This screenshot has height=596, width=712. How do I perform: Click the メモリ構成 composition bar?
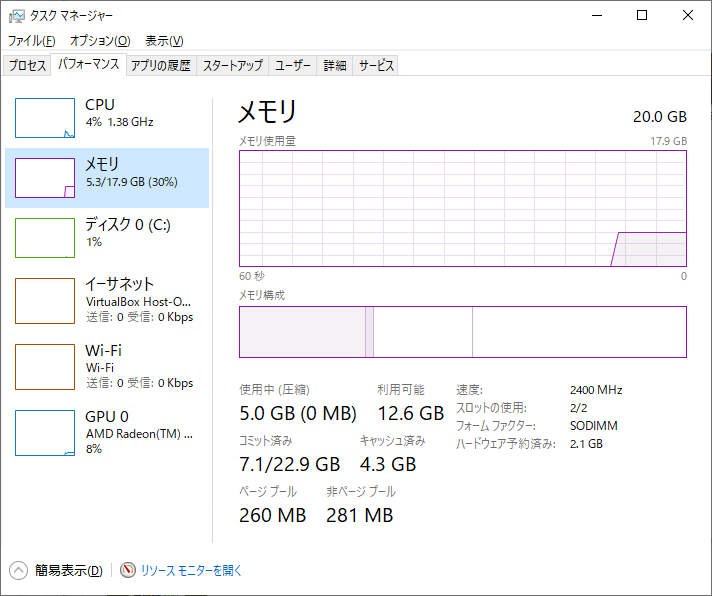(x=463, y=332)
